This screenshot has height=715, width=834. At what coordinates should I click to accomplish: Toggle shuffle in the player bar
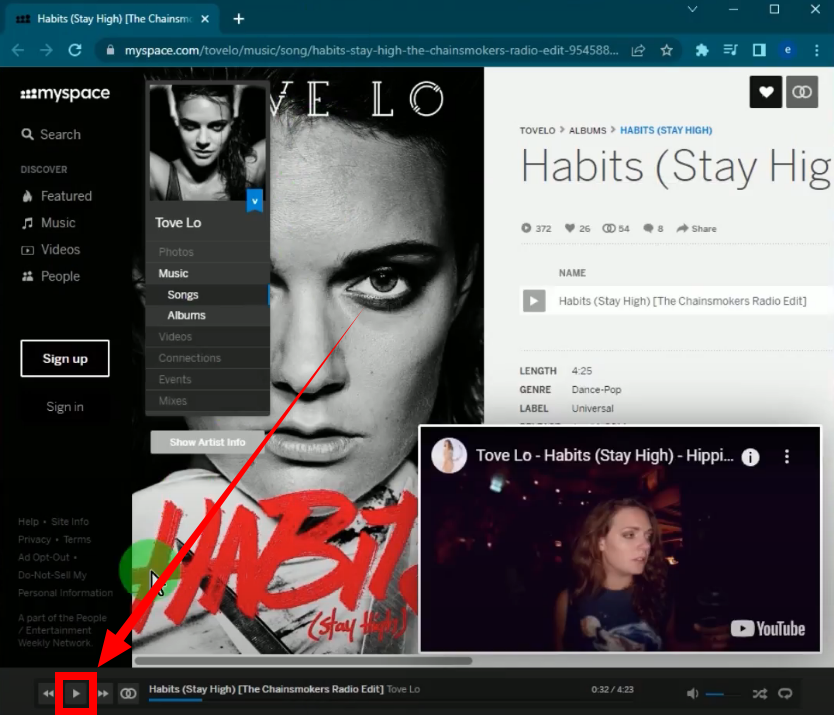pos(759,693)
